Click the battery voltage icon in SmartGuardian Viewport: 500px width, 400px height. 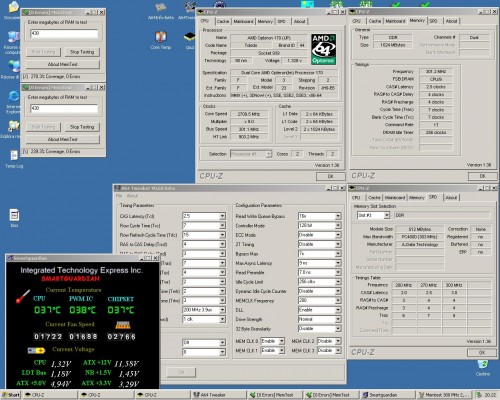(36, 350)
